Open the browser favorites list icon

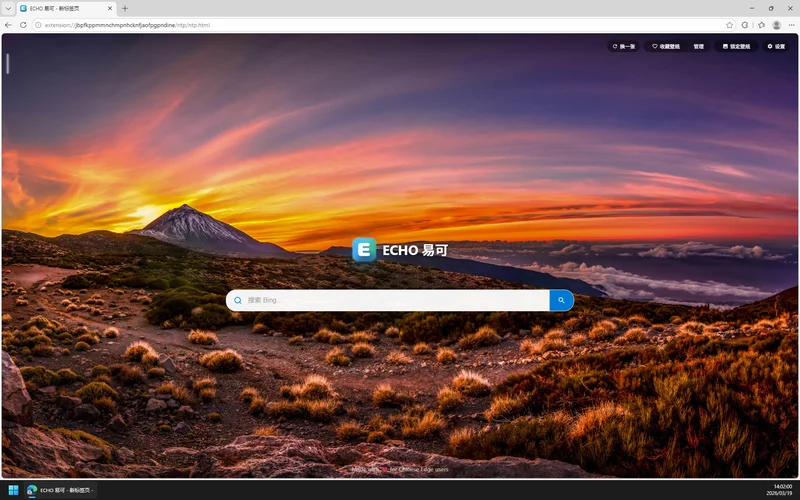761,25
